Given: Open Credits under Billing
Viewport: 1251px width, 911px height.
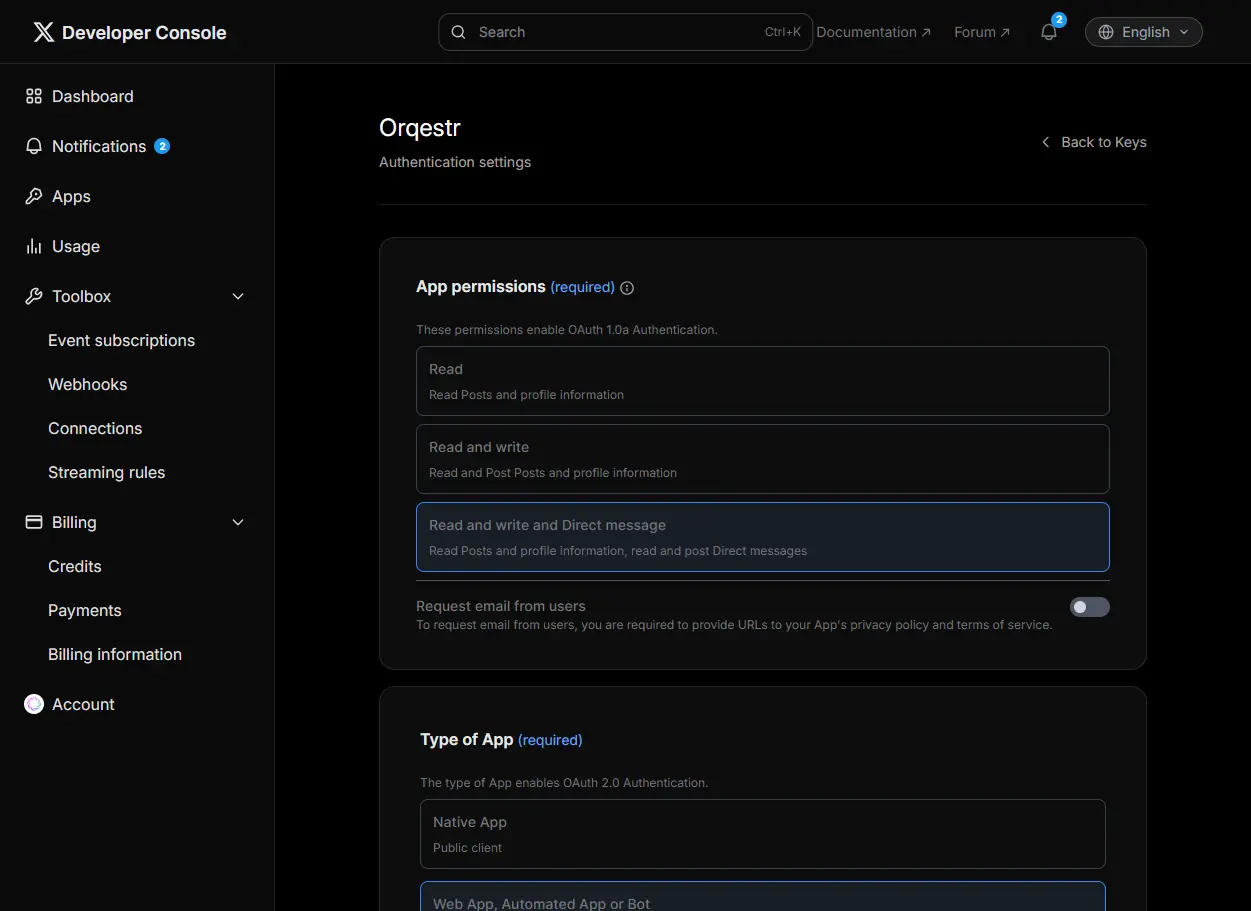Looking at the screenshot, I should [x=75, y=566].
